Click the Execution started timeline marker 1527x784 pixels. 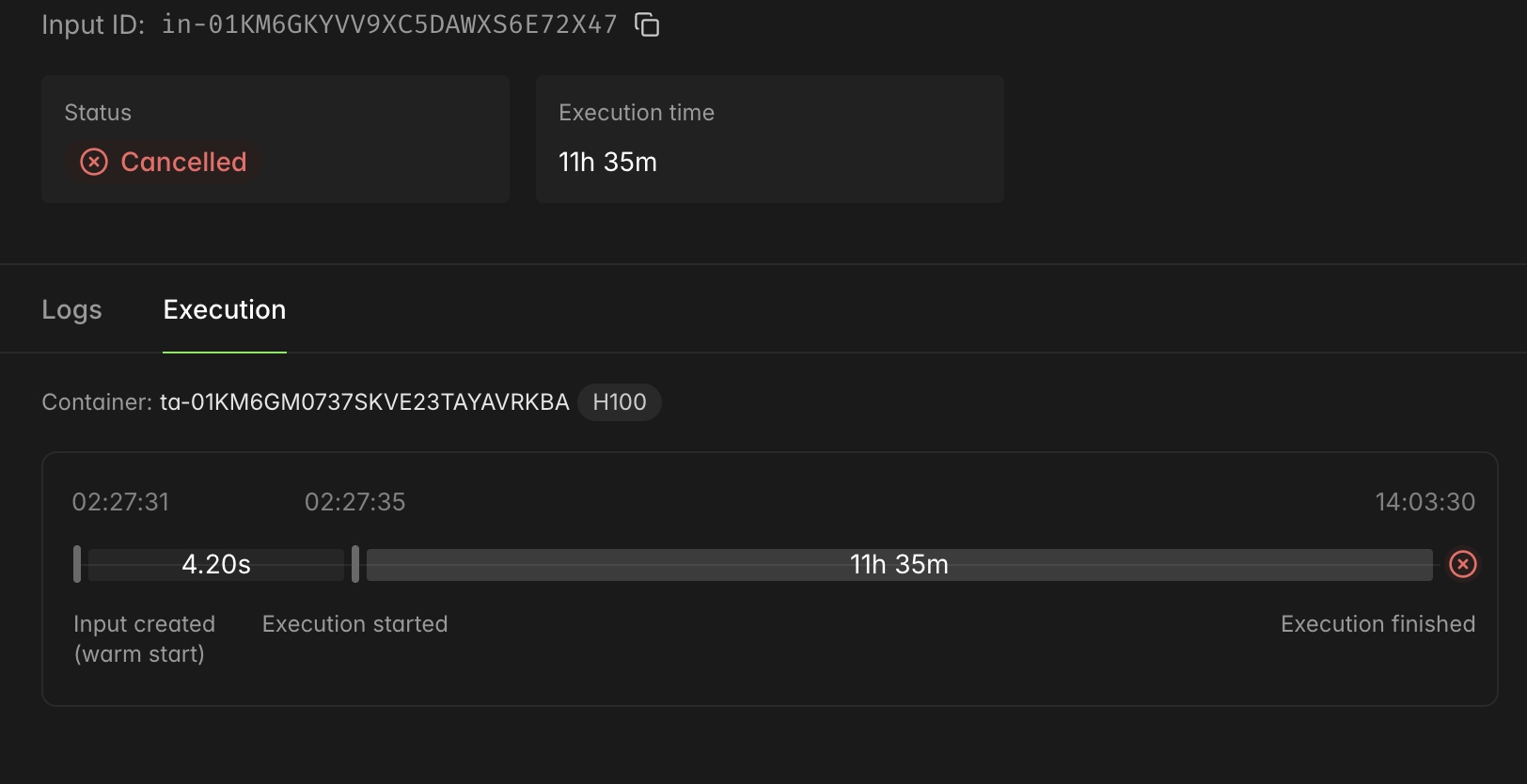coord(355,564)
